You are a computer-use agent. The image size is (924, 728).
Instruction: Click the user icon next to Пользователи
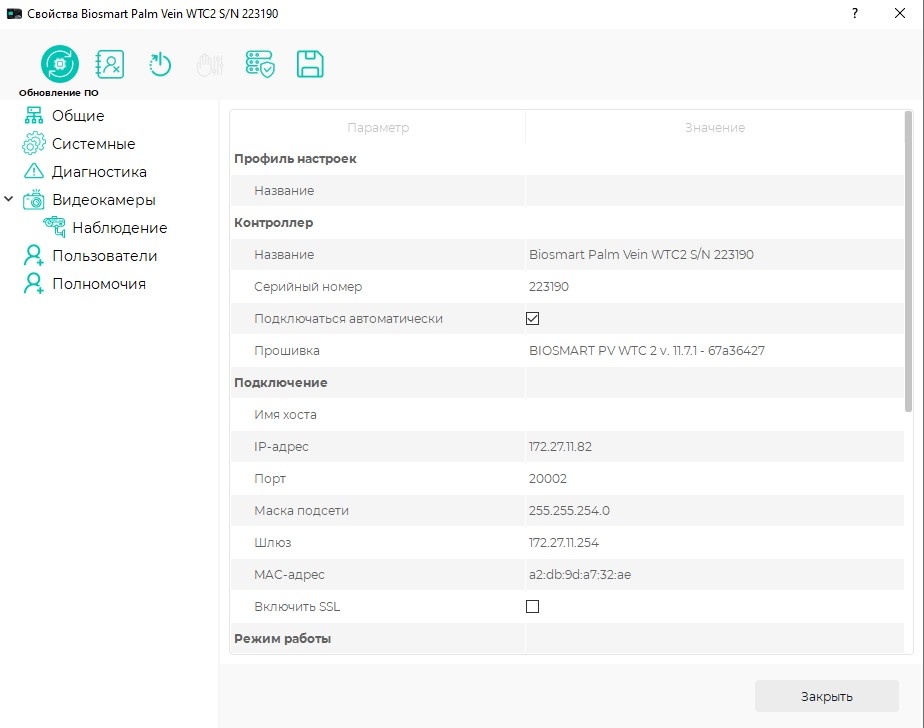point(34,255)
